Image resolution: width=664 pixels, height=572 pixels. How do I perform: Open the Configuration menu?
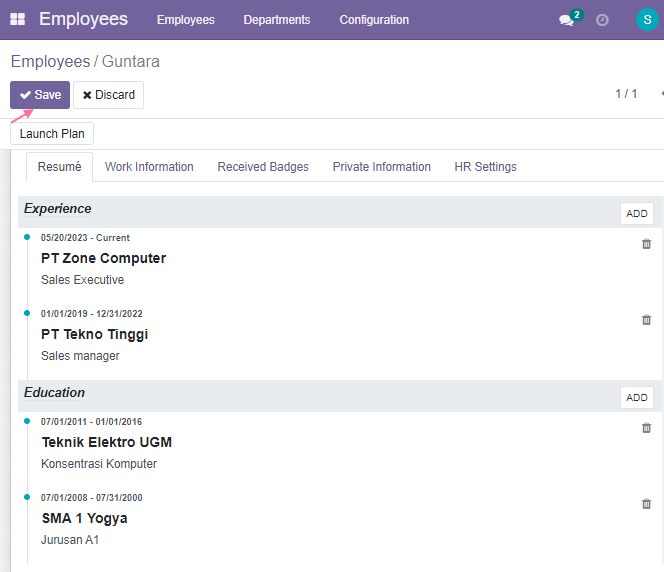(x=374, y=20)
